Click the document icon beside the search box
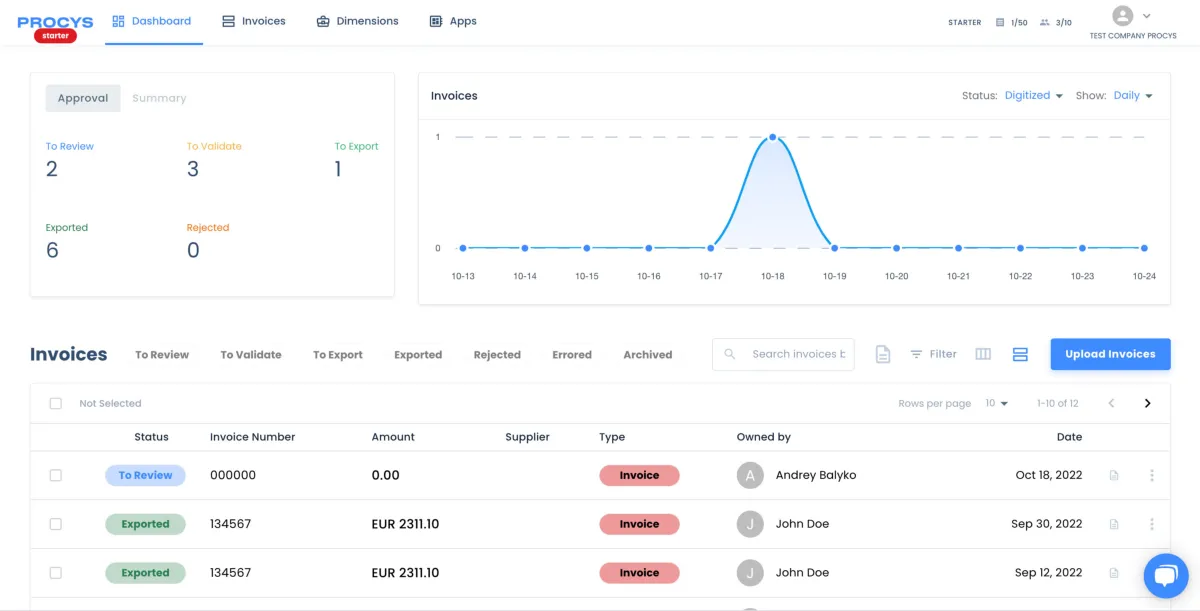This screenshot has height=611, width=1200. (x=882, y=354)
